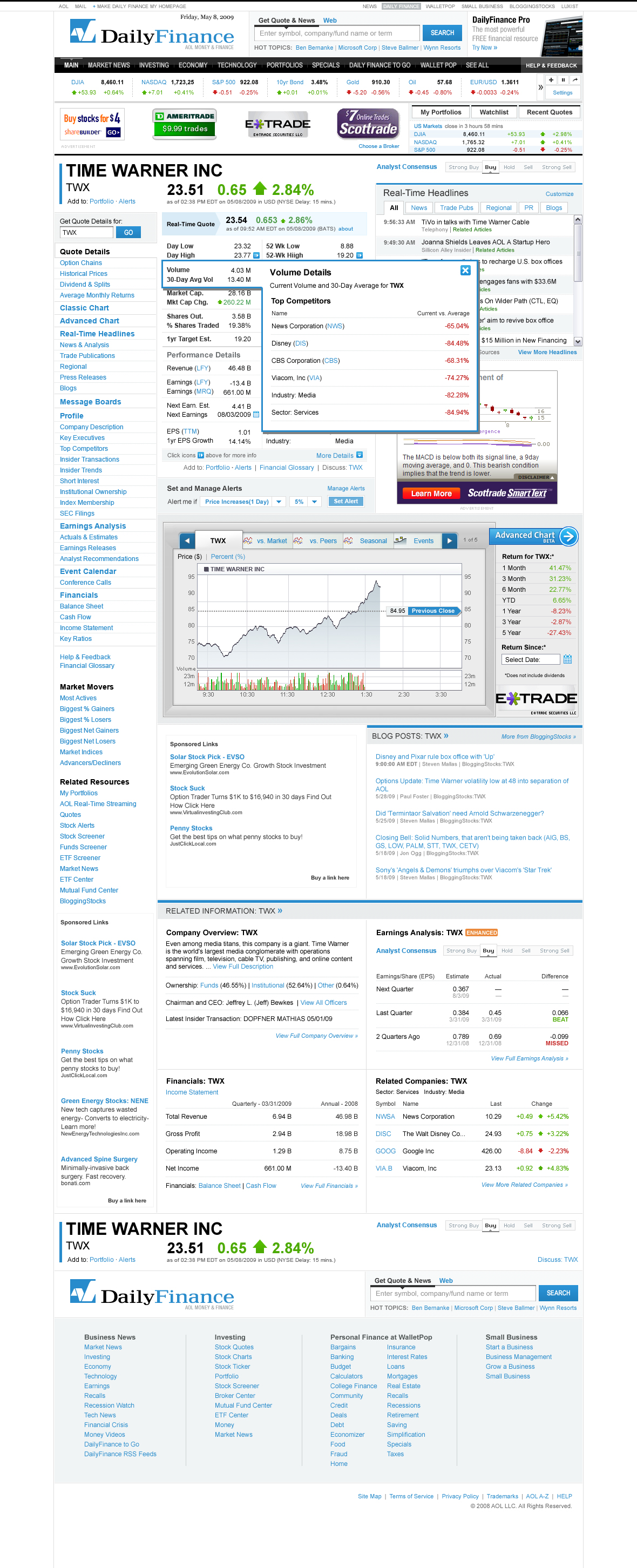Click View More Headlines link
The width and height of the screenshot is (637, 1568).
547,353
